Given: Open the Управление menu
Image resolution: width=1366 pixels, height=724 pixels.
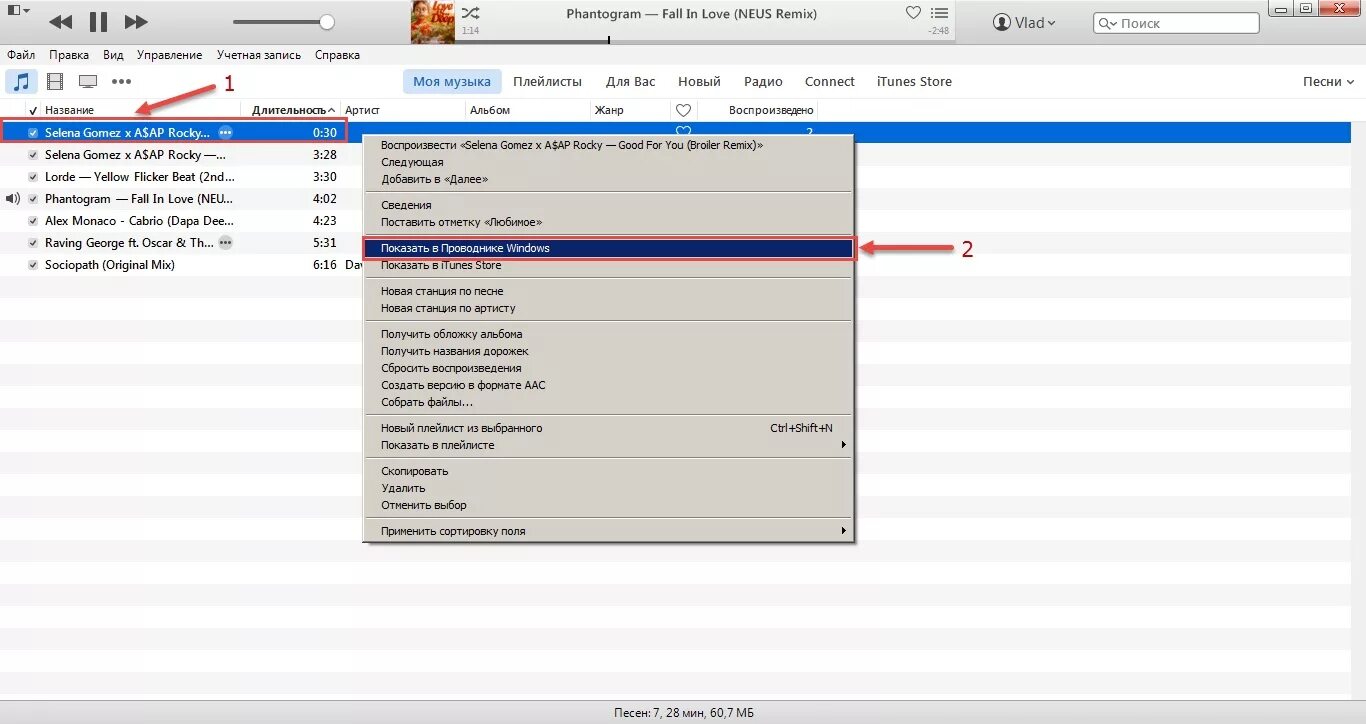Looking at the screenshot, I should click(169, 55).
